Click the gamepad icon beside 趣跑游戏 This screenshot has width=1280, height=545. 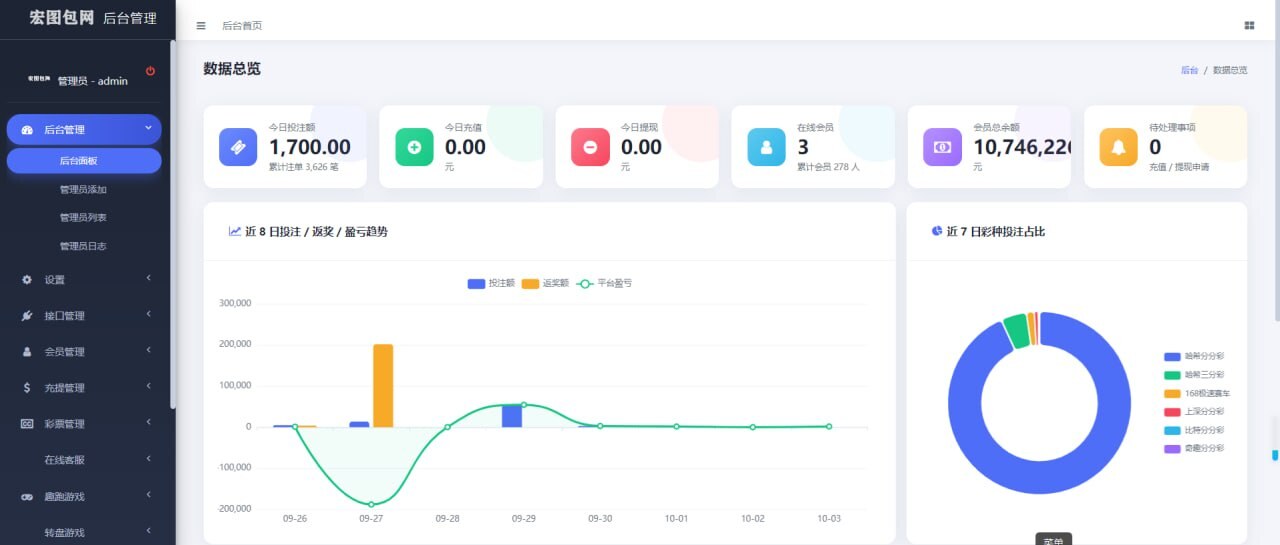click(27, 497)
